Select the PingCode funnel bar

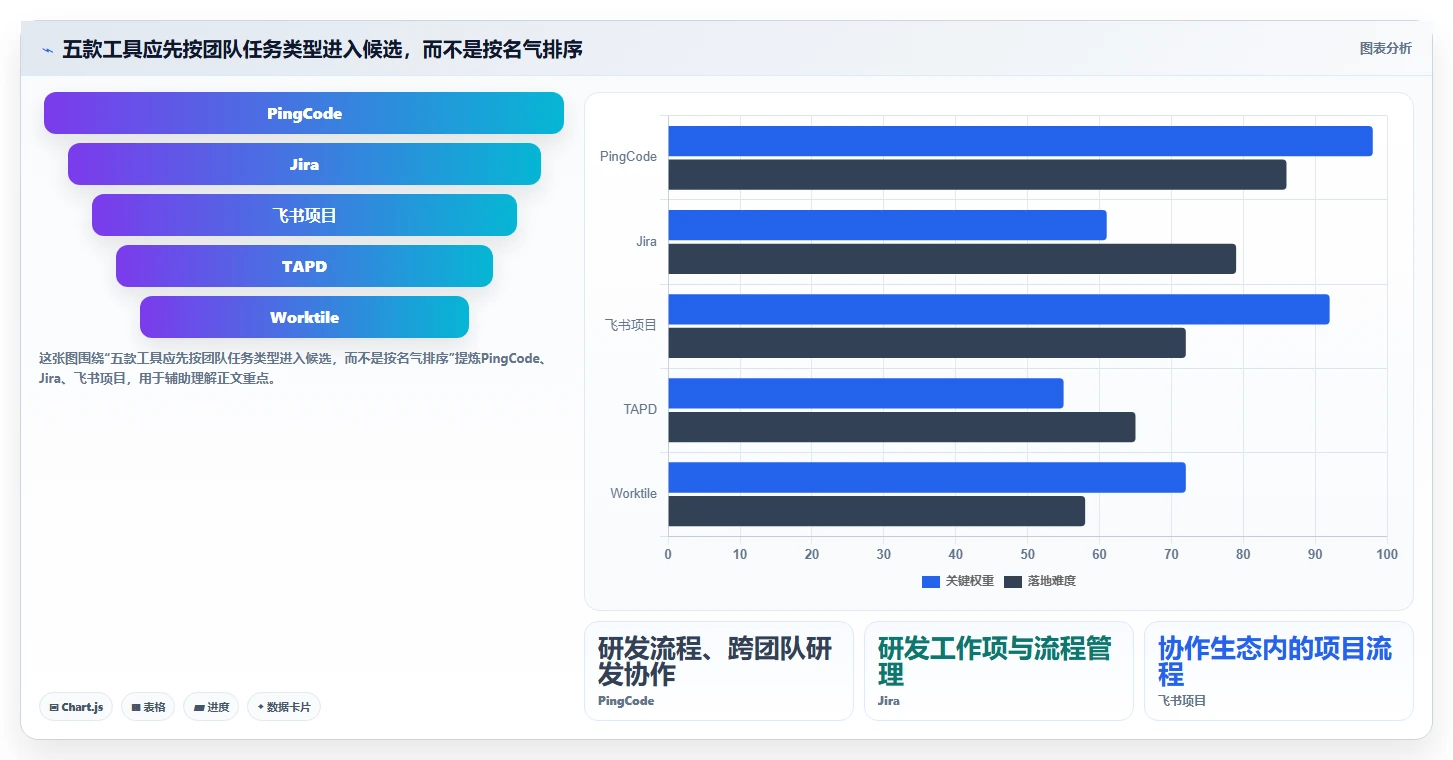click(304, 113)
